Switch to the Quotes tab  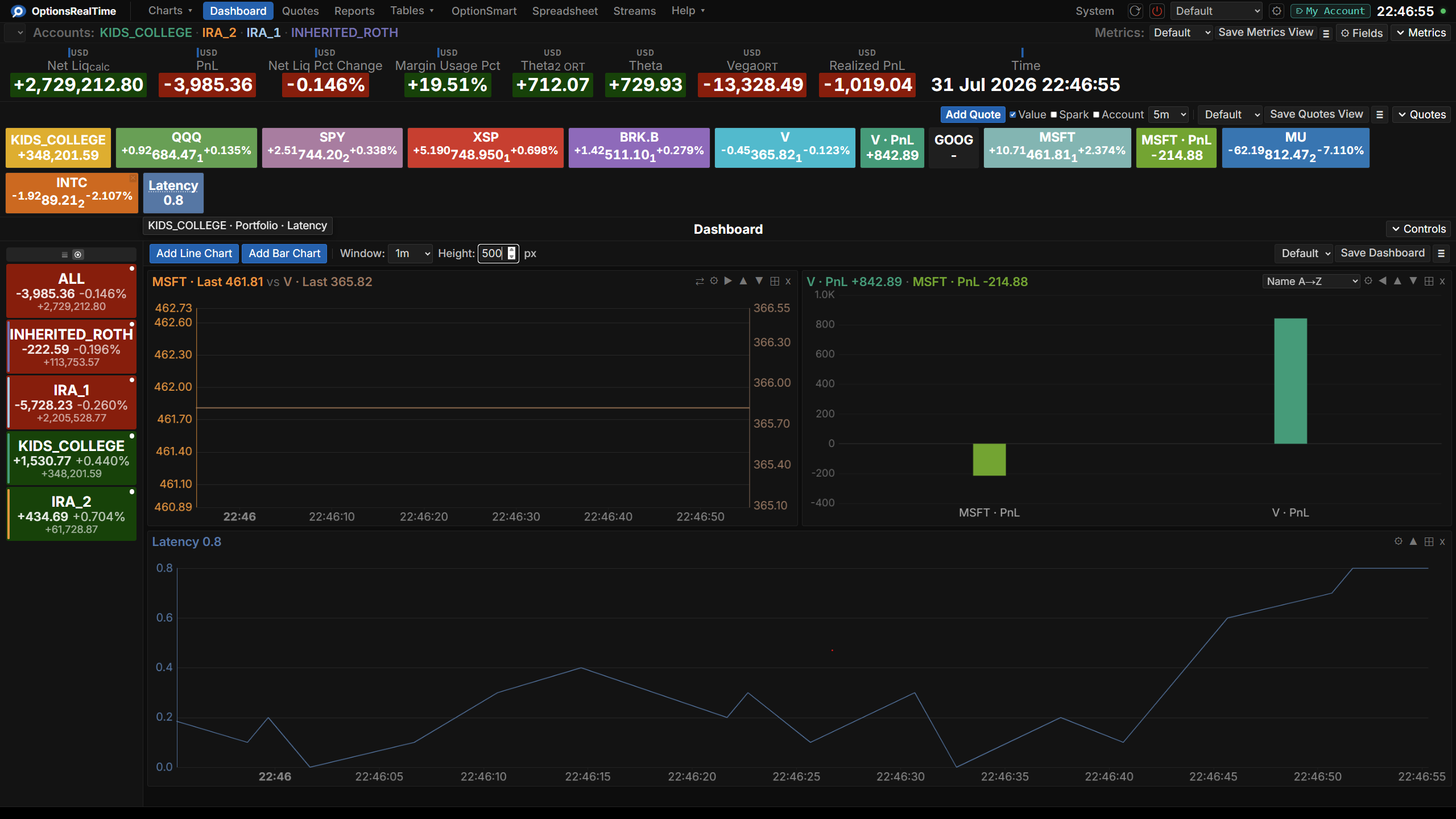300,11
